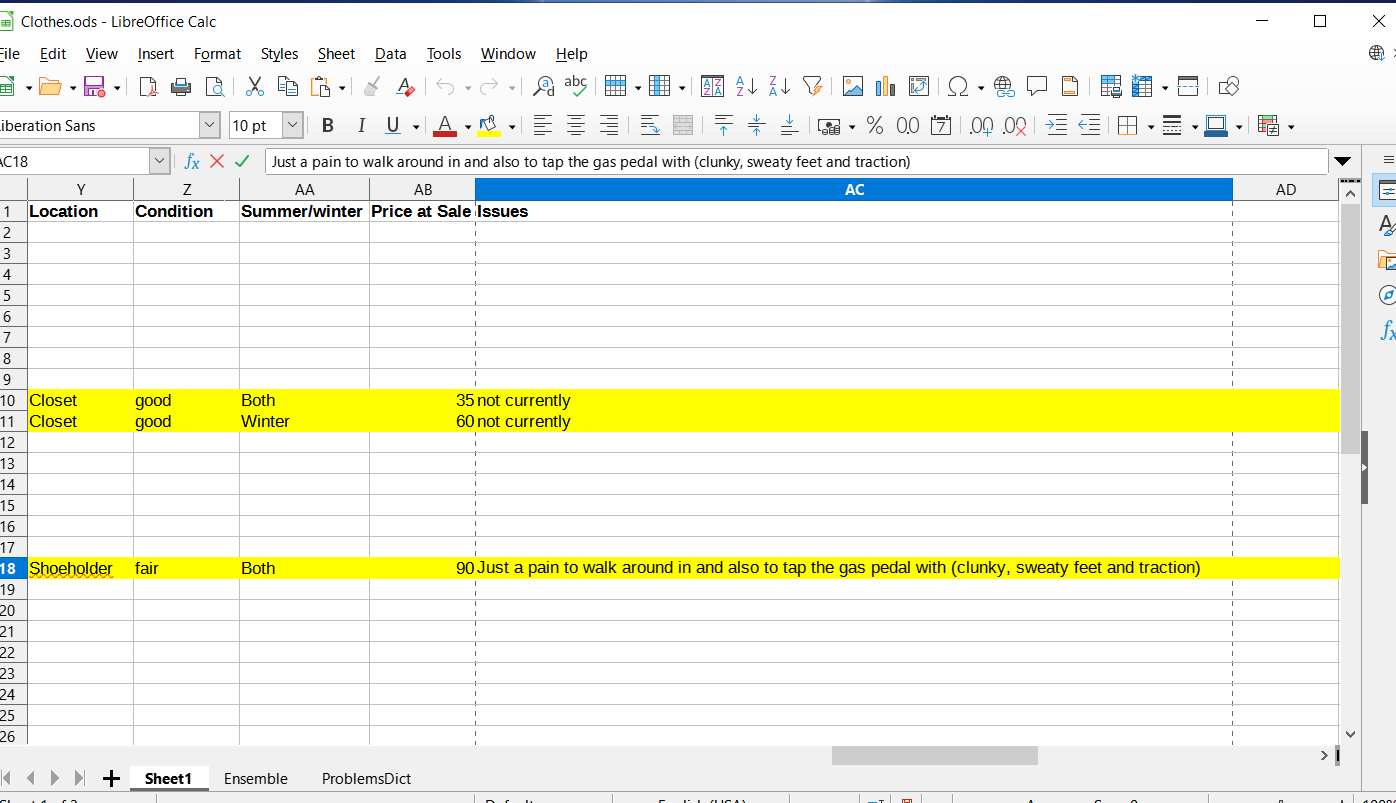Insert headers and footers
Screen dimensions: 1396x803
1070,87
